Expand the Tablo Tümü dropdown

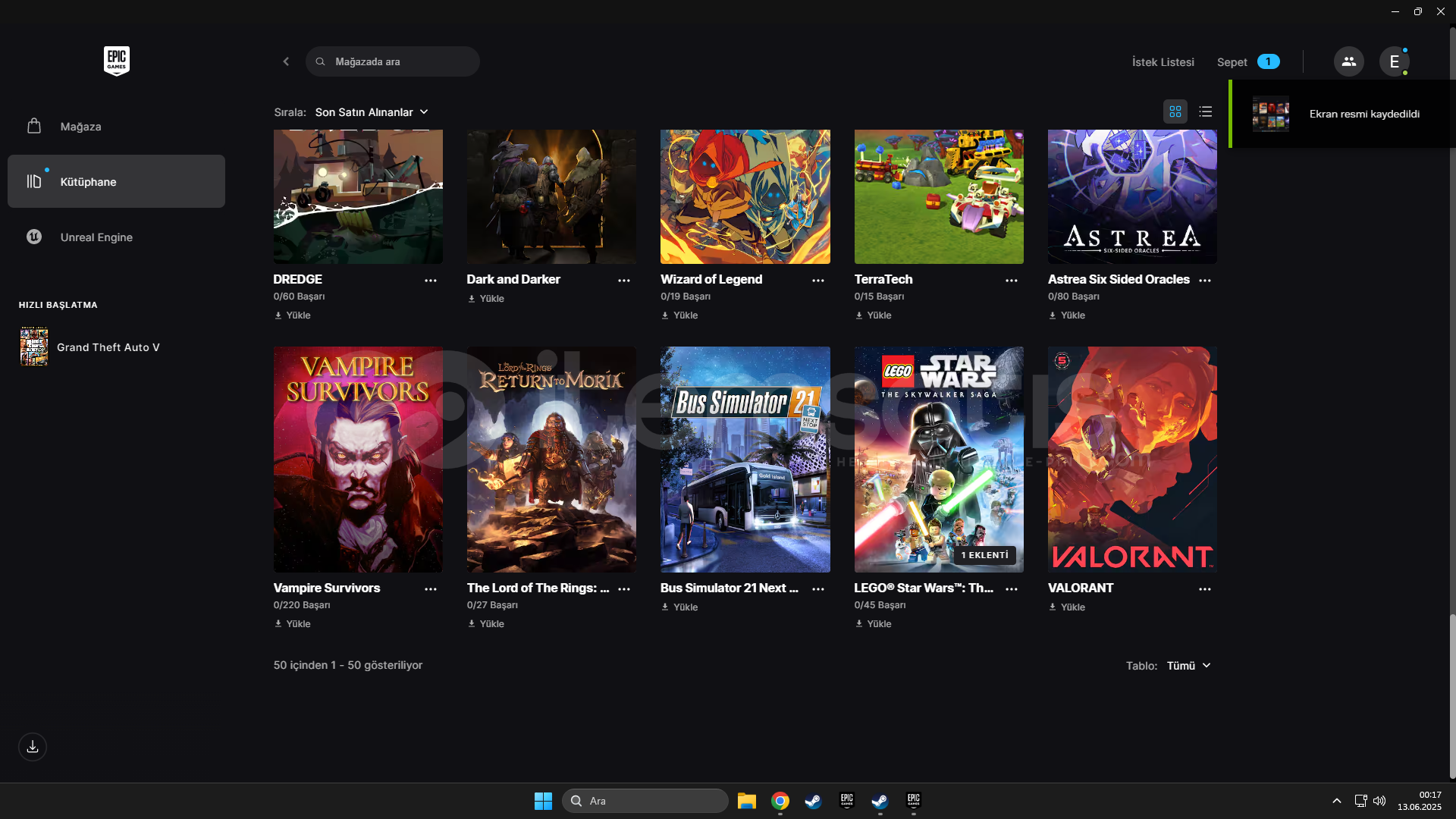pos(1188,666)
